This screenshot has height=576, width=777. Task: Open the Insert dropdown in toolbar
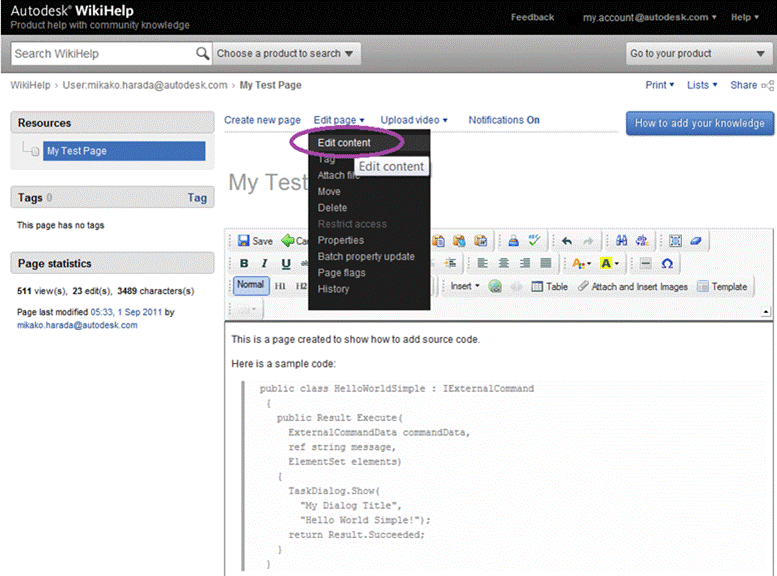(x=464, y=287)
